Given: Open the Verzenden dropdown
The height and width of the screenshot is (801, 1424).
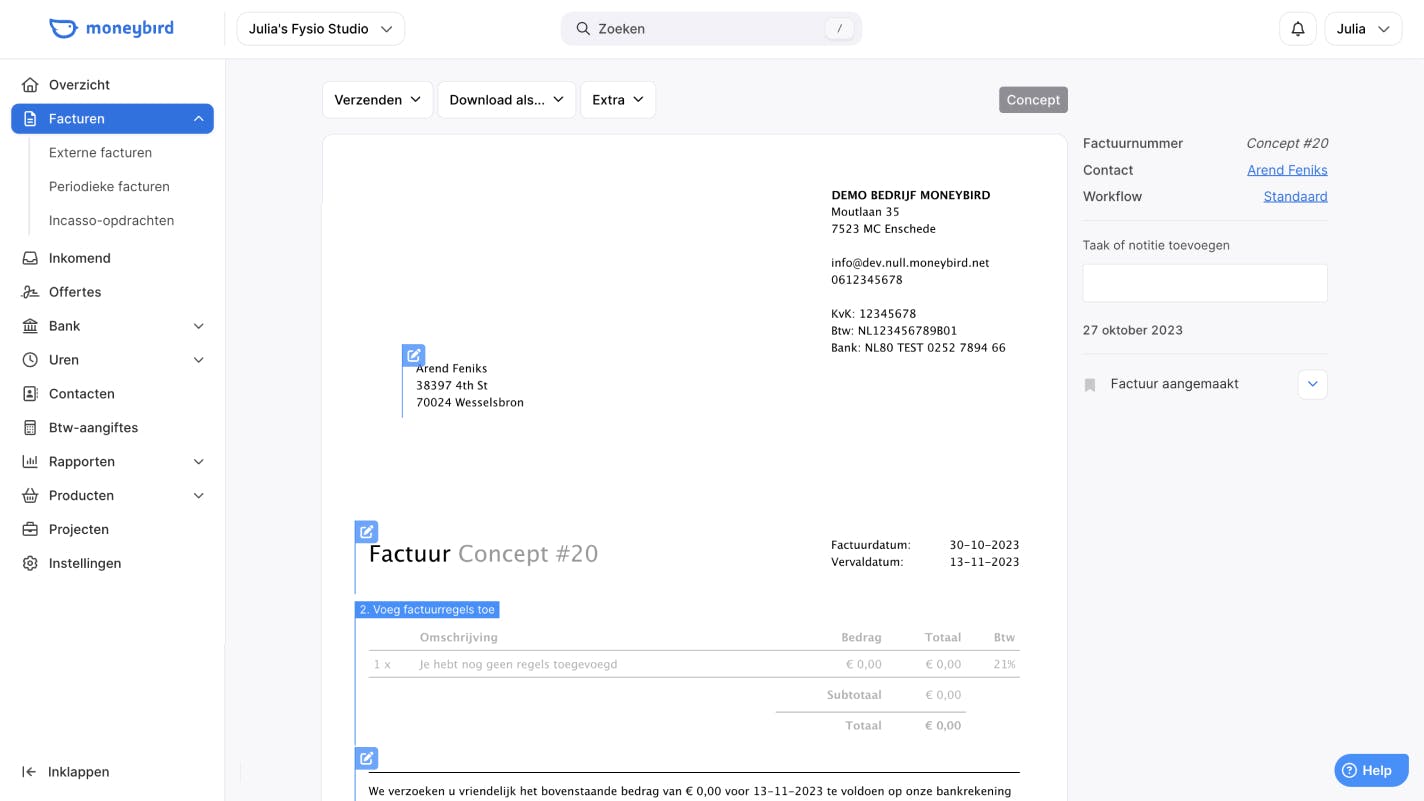Looking at the screenshot, I should click(377, 100).
